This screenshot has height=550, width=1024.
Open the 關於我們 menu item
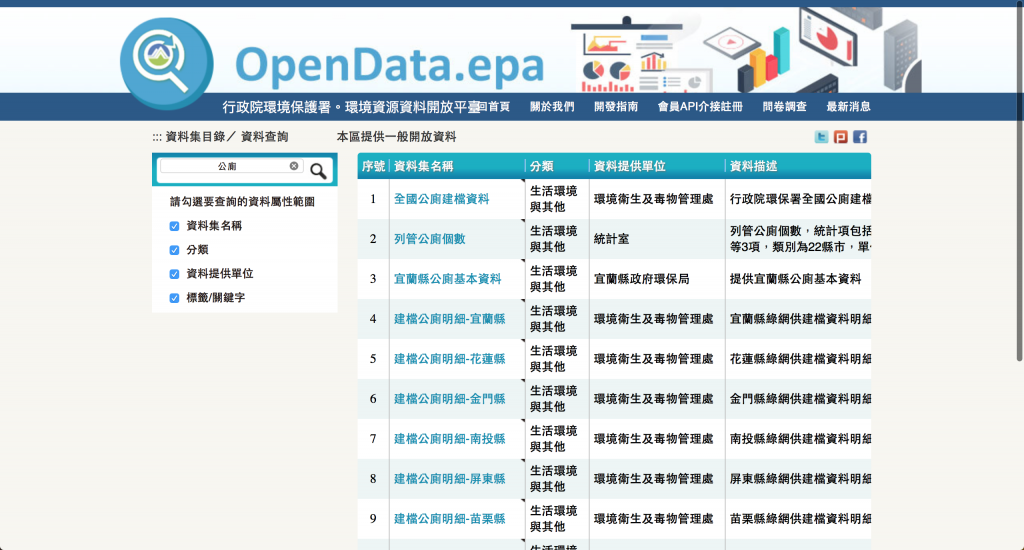pos(552,106)
